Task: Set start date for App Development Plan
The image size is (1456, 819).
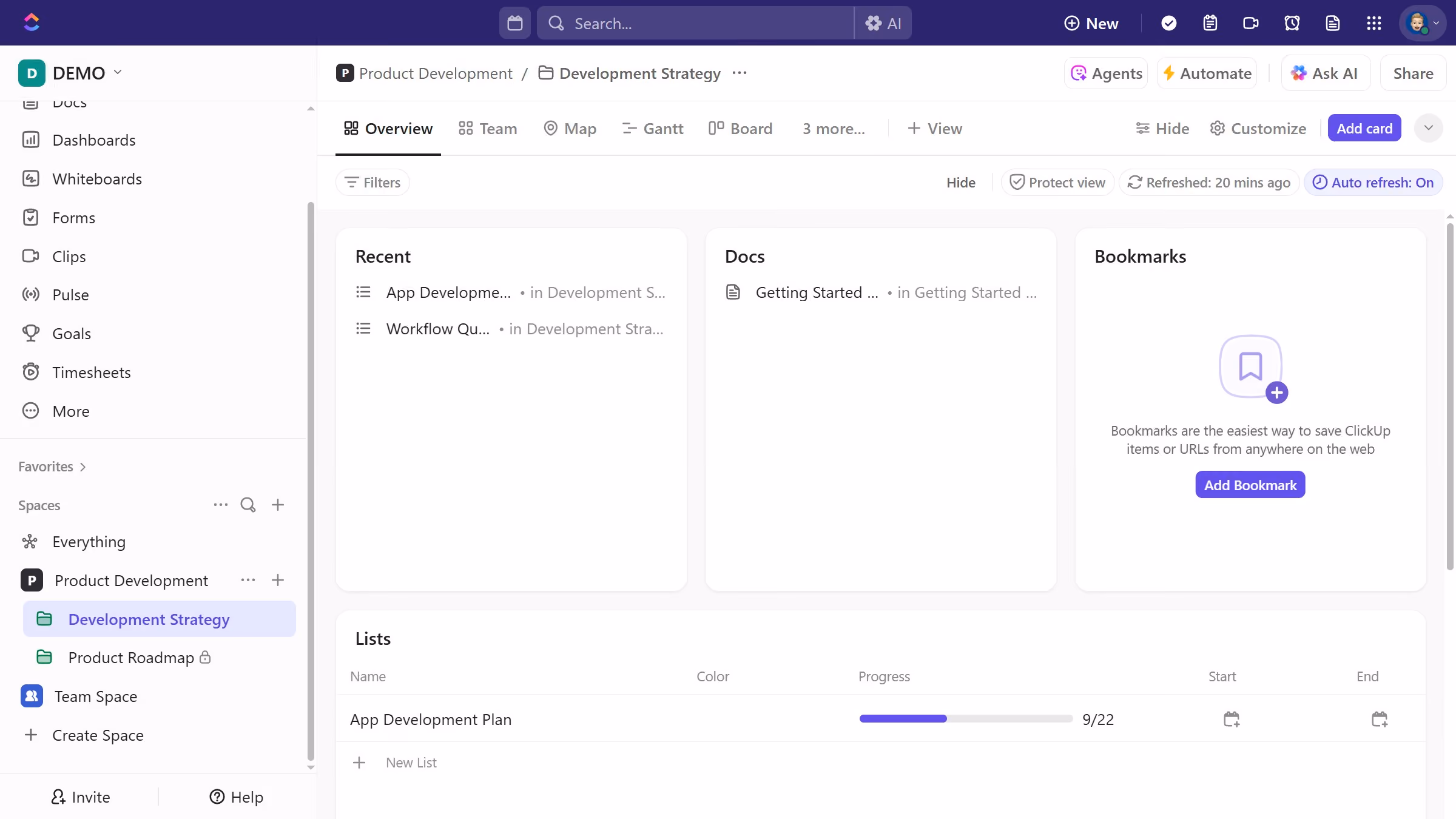Action: (1231, 719)
